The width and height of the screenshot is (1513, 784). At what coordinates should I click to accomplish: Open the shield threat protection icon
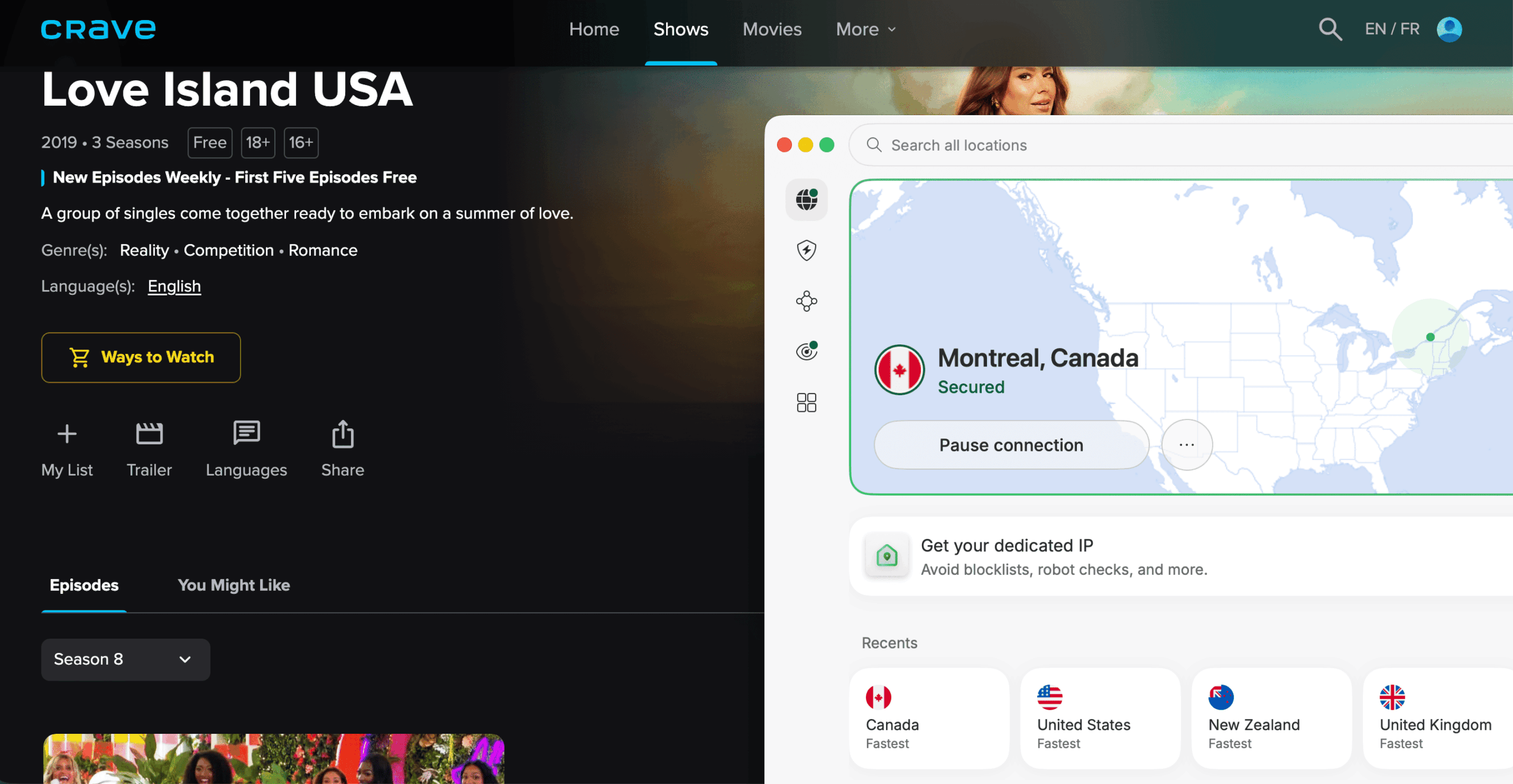coord(807,251)
